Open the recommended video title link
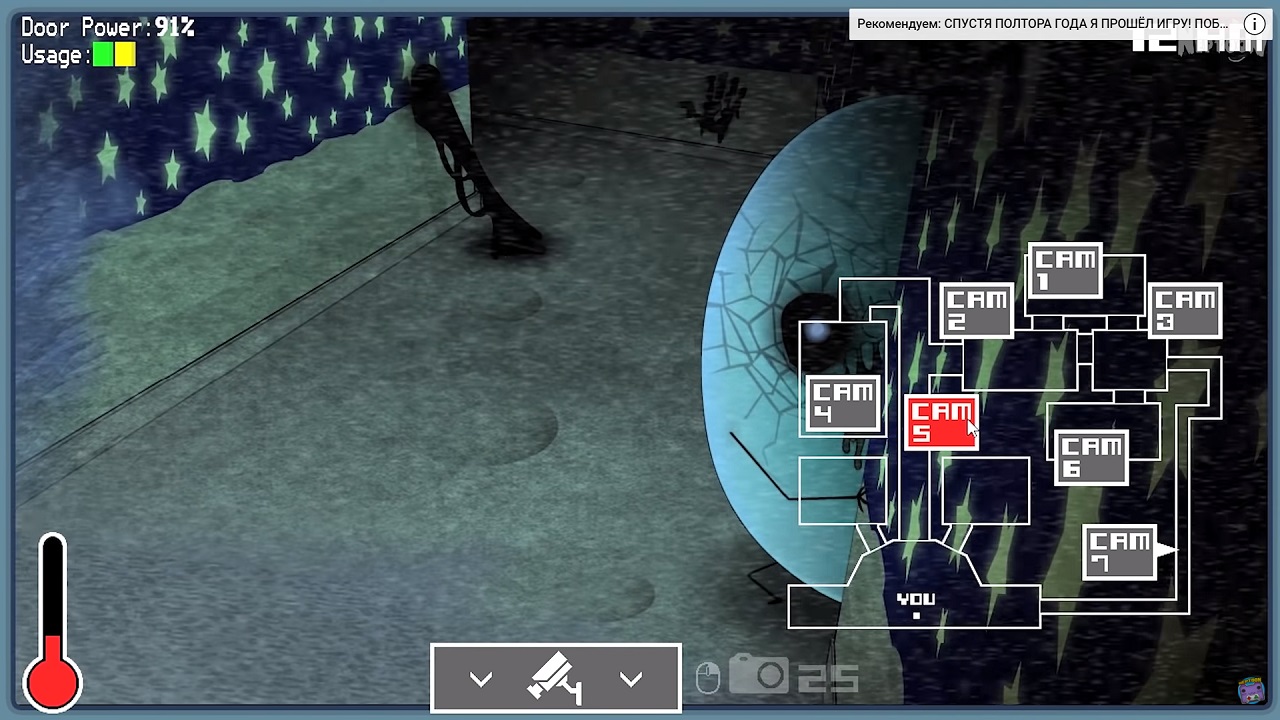Viewport: 1280px width, 720px height. (x=1042, y=24)
